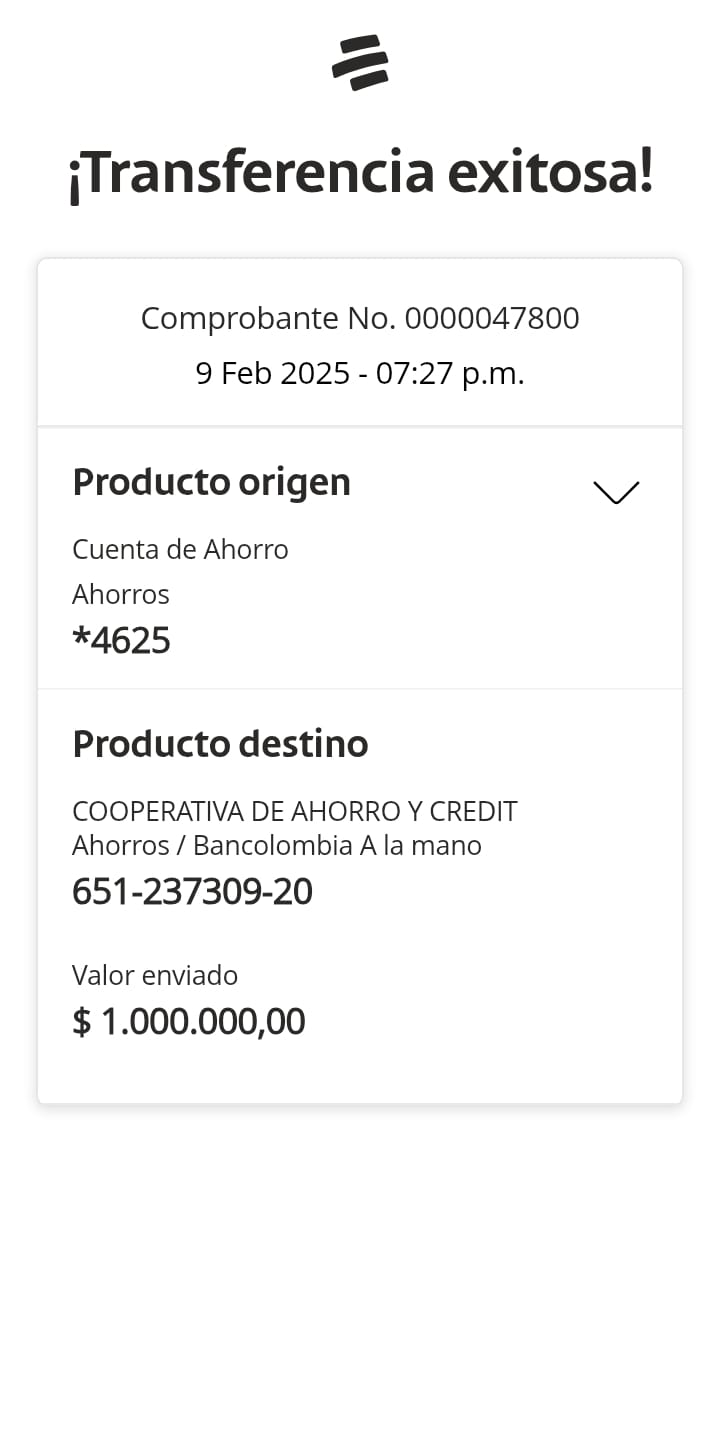720x1442 pixels.
Task: Select destination account number 651-237309-20
Action: [192, 891]
